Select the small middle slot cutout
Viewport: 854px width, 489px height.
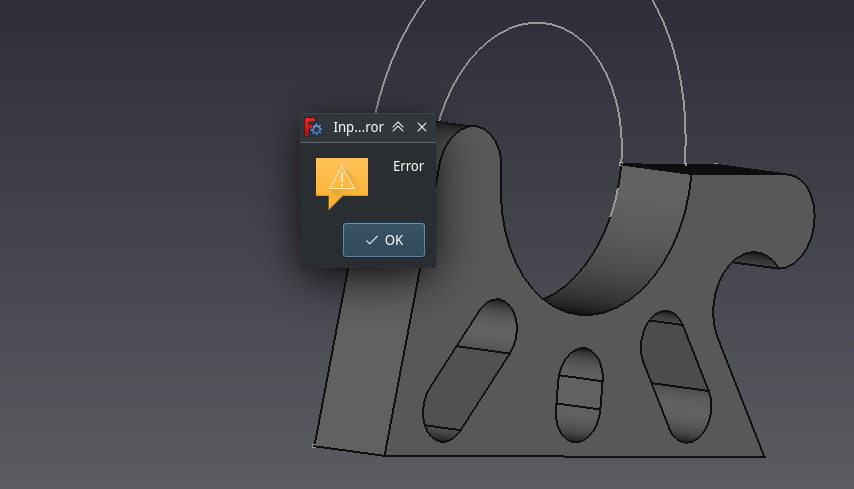(x=579, y=395)
